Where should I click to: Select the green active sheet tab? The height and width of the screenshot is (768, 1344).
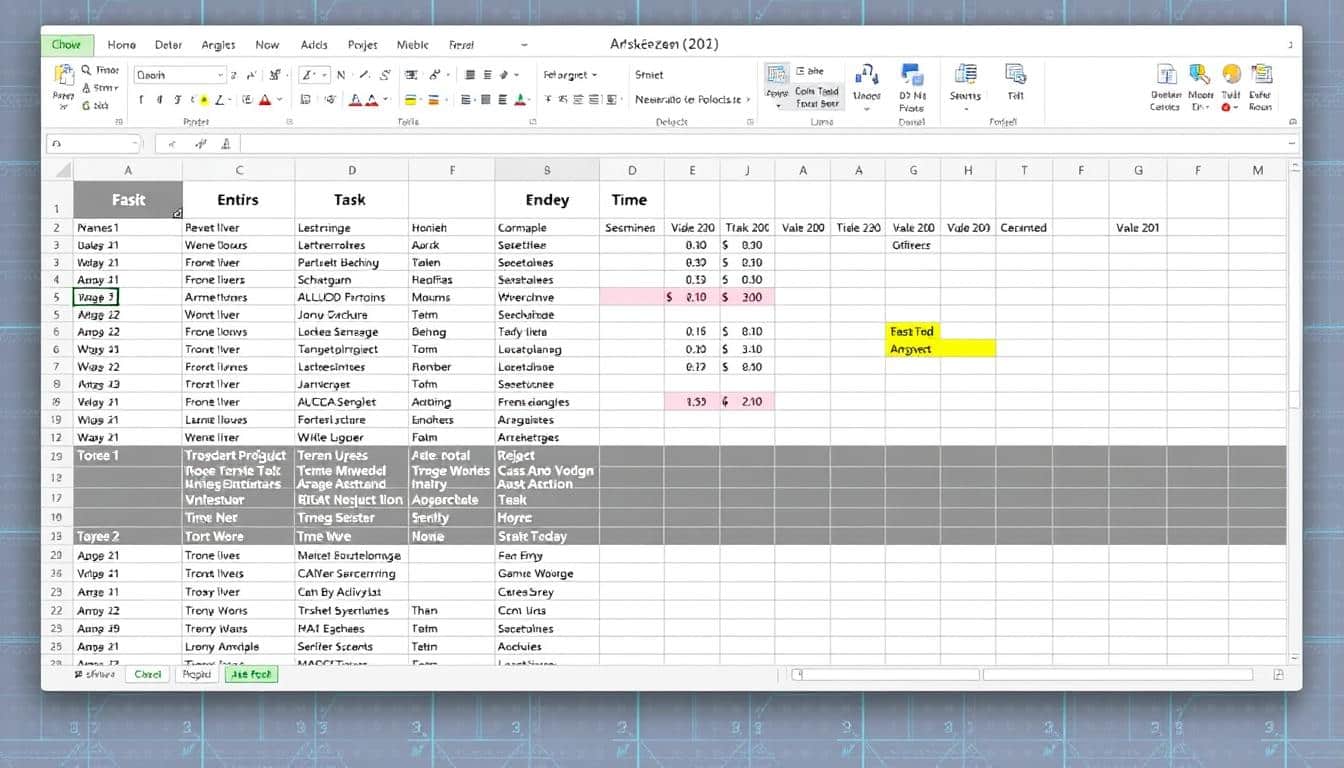coord(252,675)
